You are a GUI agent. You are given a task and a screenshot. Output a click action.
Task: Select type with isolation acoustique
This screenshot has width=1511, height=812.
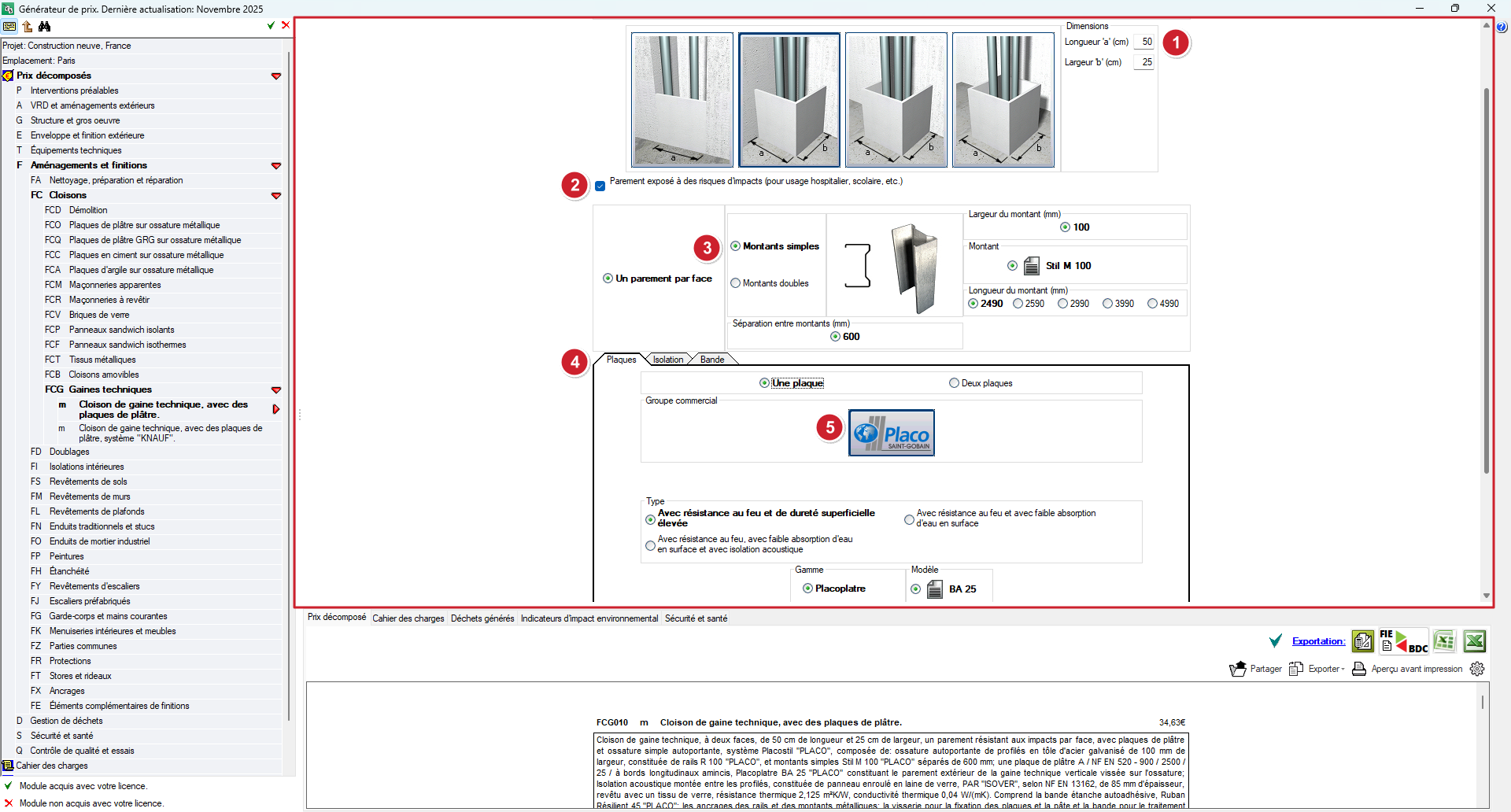point(650,545)
